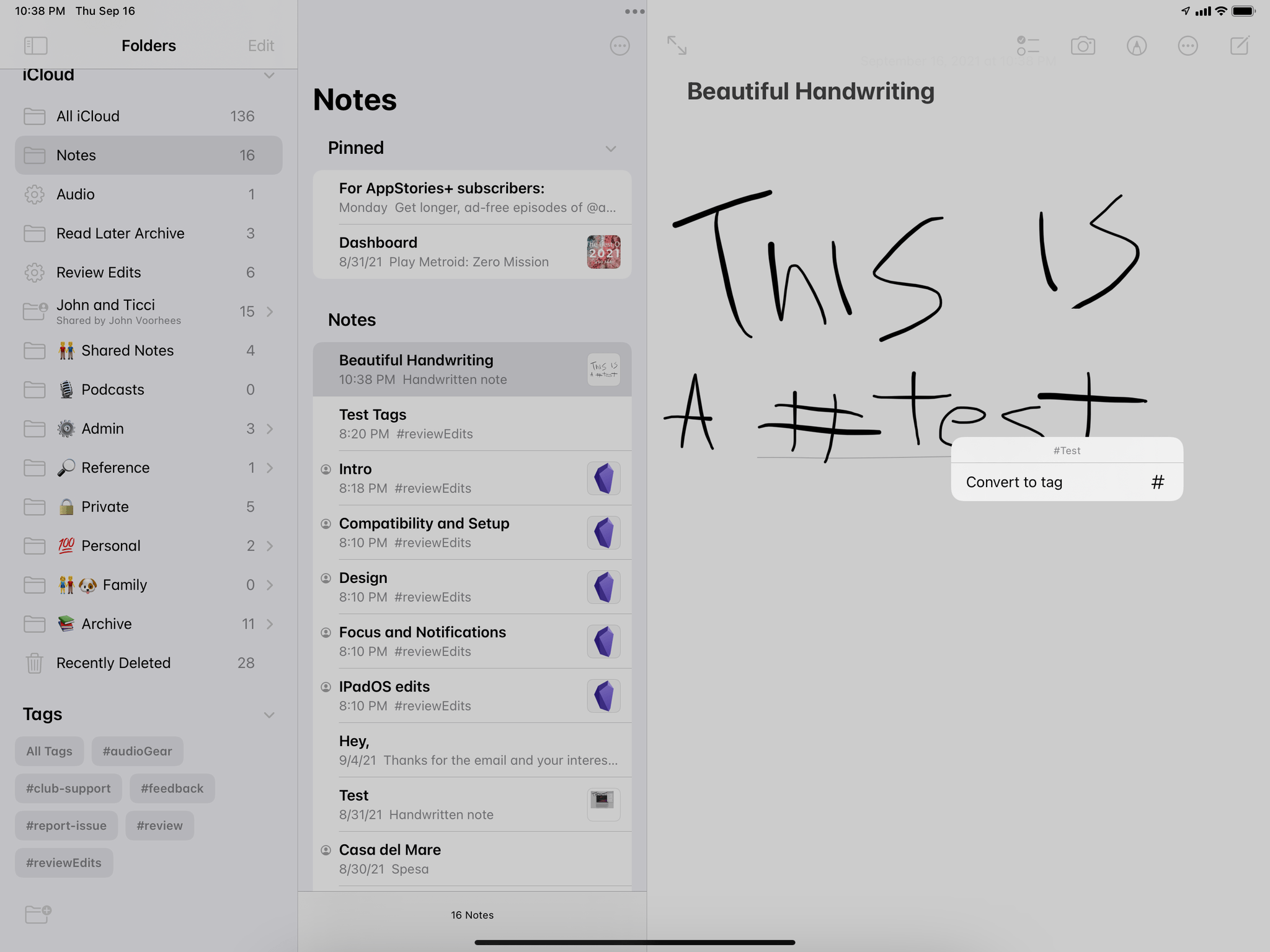Viewport: 1270px width, 952px height.
Task: Select Convert to tag menu option
Action: (x=1067, y=482)
